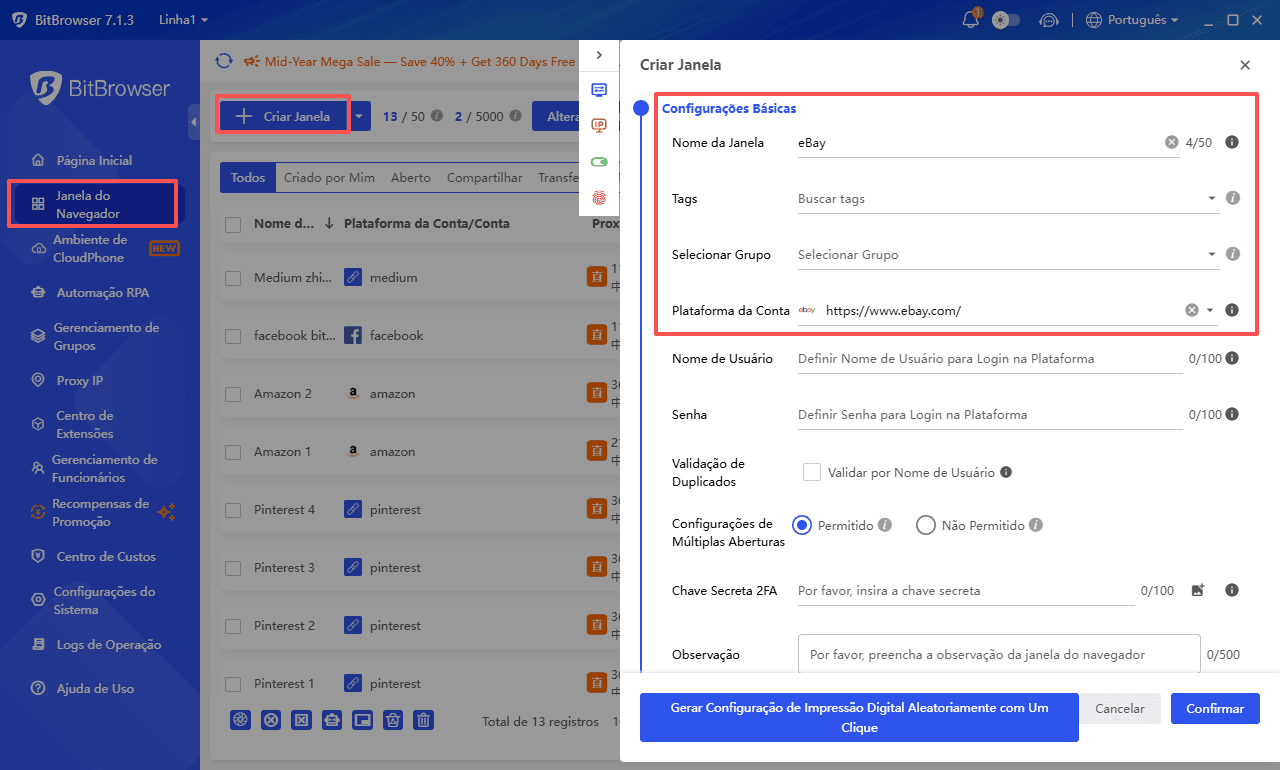Click info icon beside 2 / 5000 count
Image resolution: width=1280 pixels, height=770 pixels.
point(515,116)
